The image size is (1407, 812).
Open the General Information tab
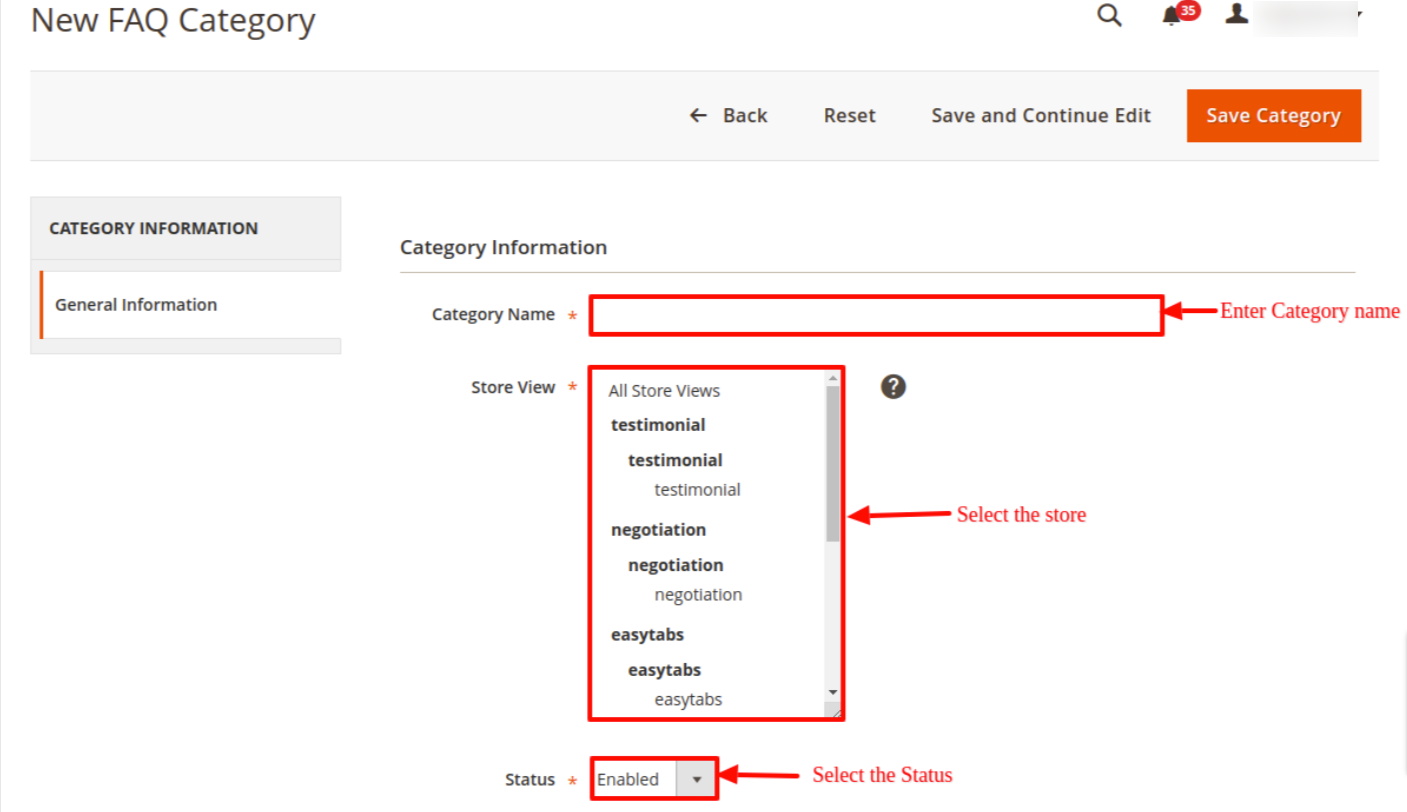(x=136, y=305)
